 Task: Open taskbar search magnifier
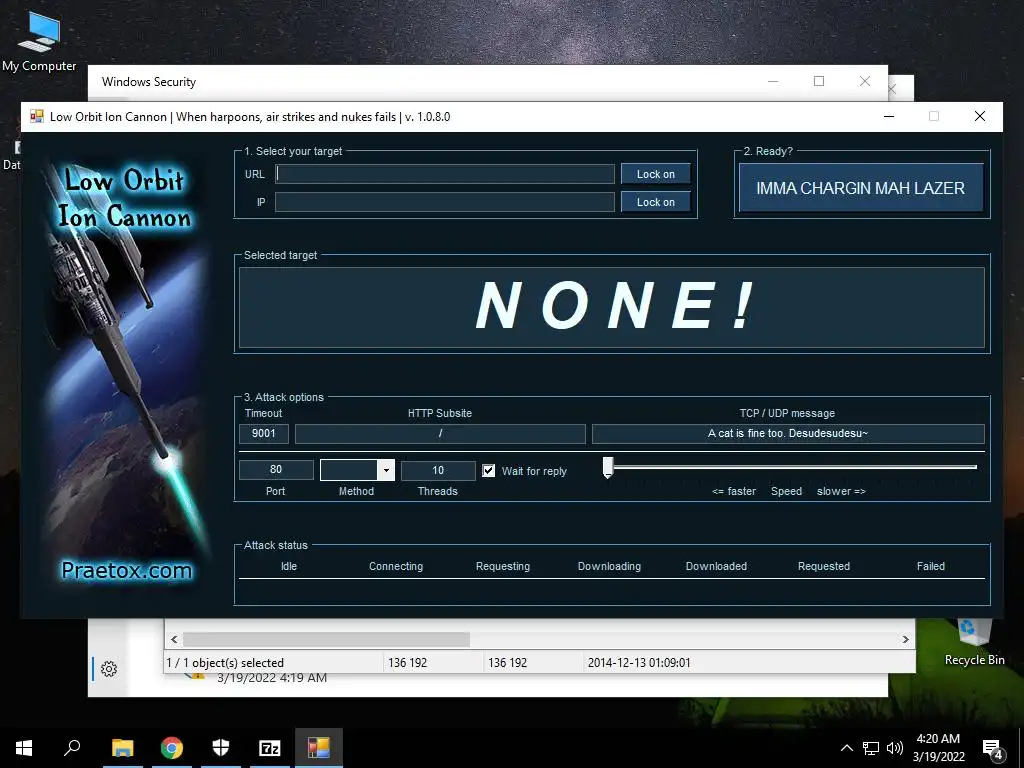(x=72, y=748)
